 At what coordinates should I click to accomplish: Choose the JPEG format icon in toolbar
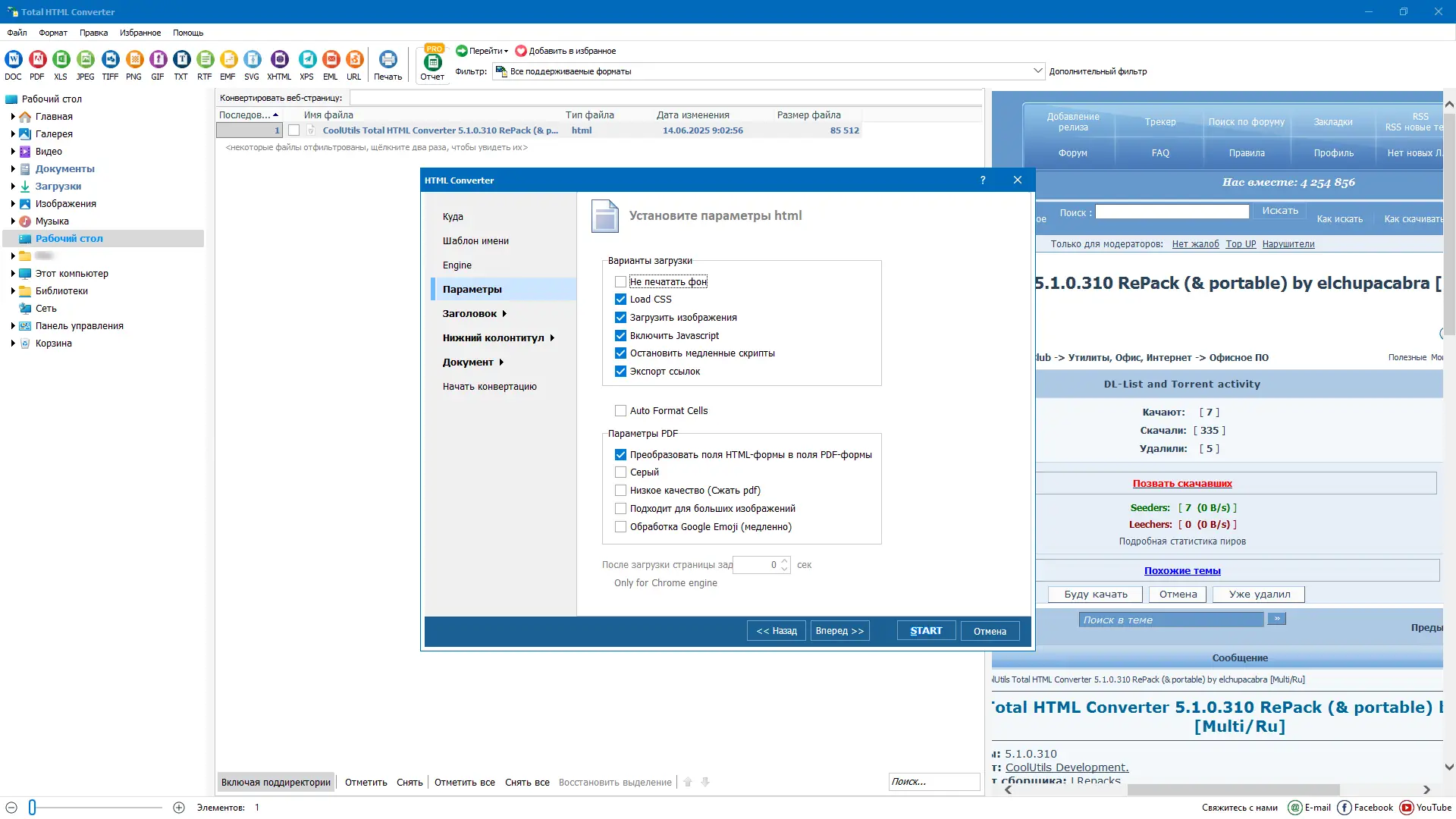pos(86,60)
